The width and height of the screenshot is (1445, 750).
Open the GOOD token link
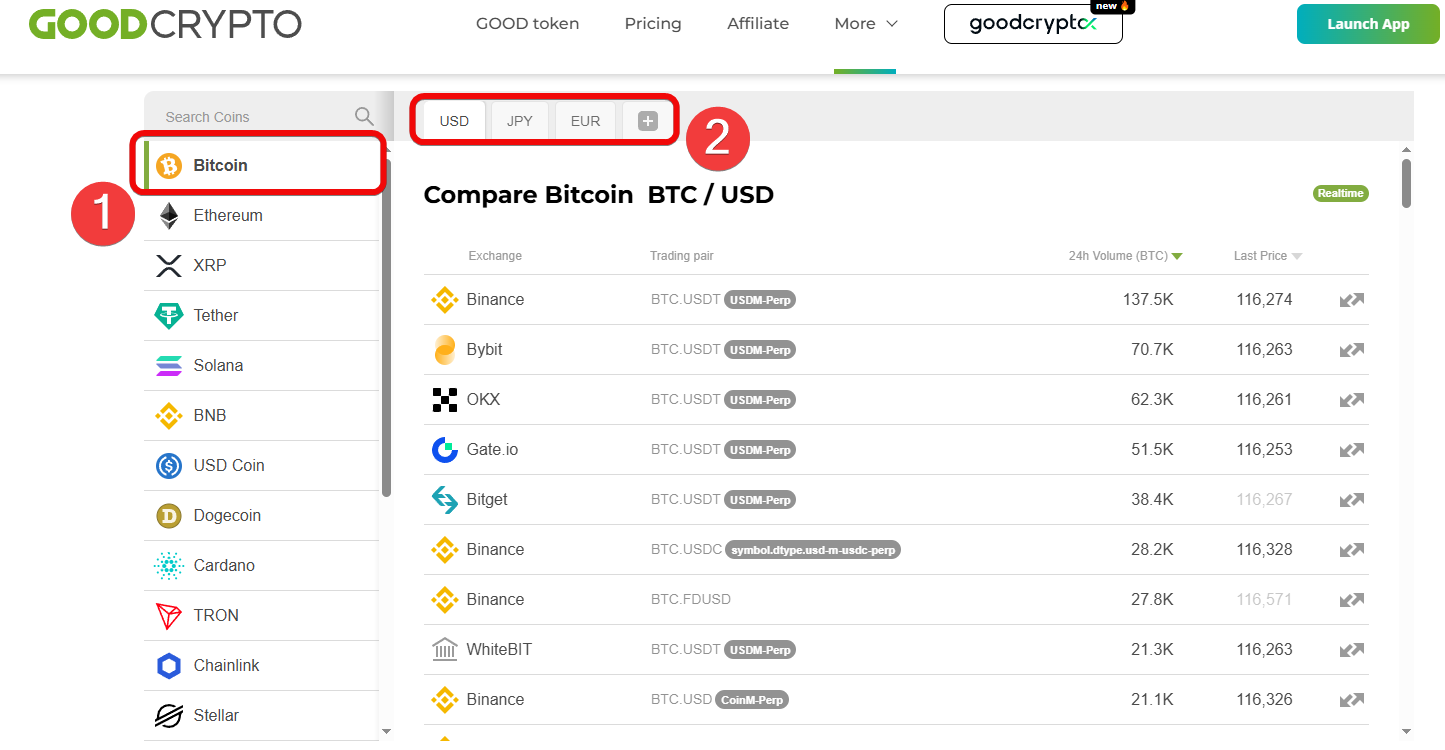(x=527, y=24)
